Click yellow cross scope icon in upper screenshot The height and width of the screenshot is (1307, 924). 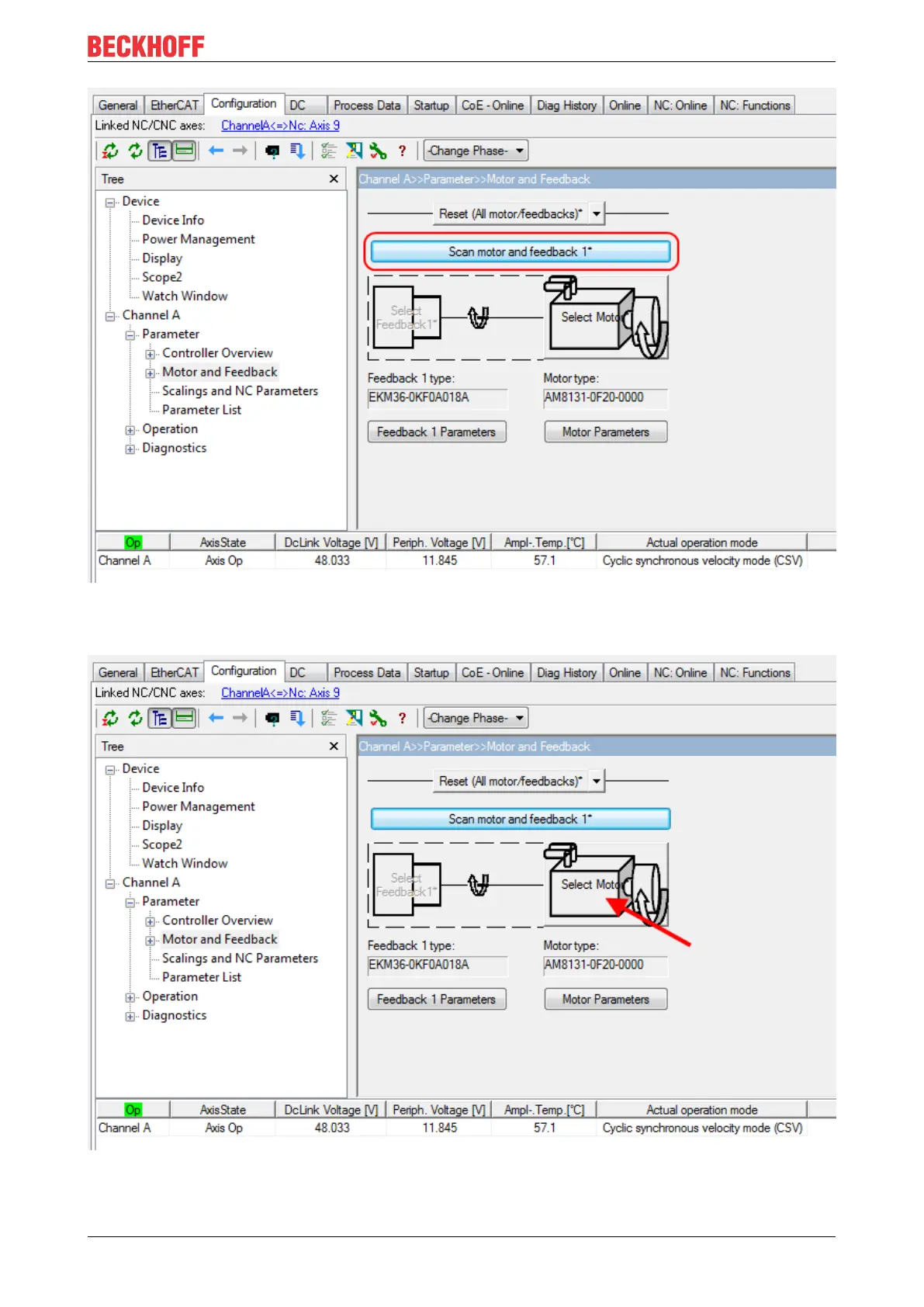(x=354, y=151)
